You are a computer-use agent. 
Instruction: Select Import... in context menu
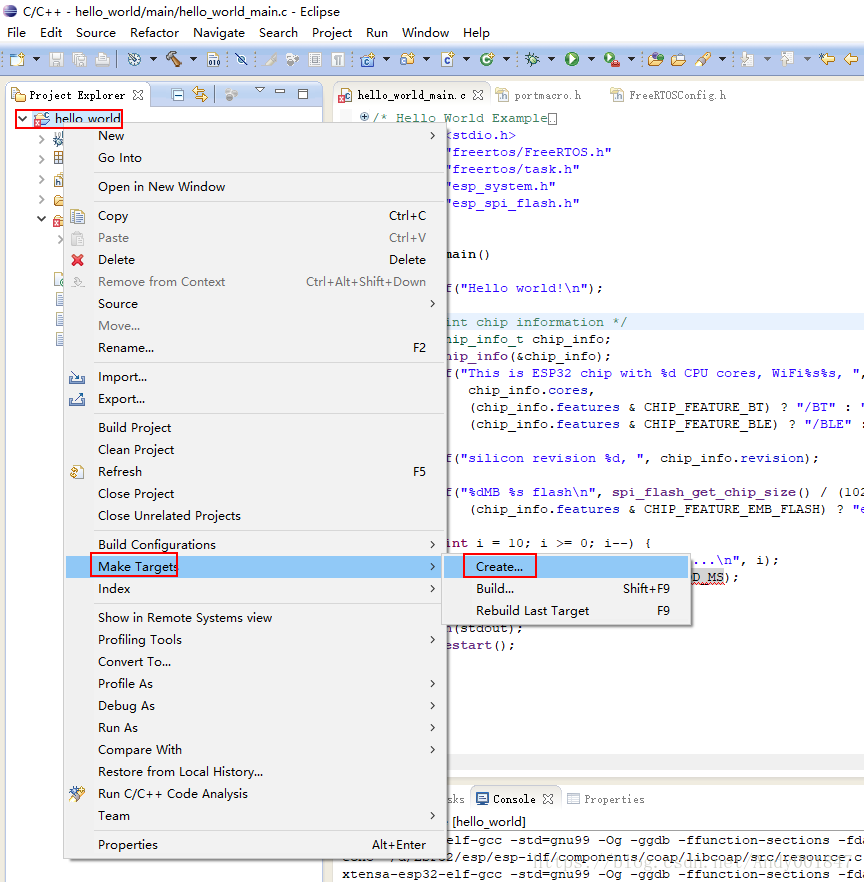coord(254,377)
